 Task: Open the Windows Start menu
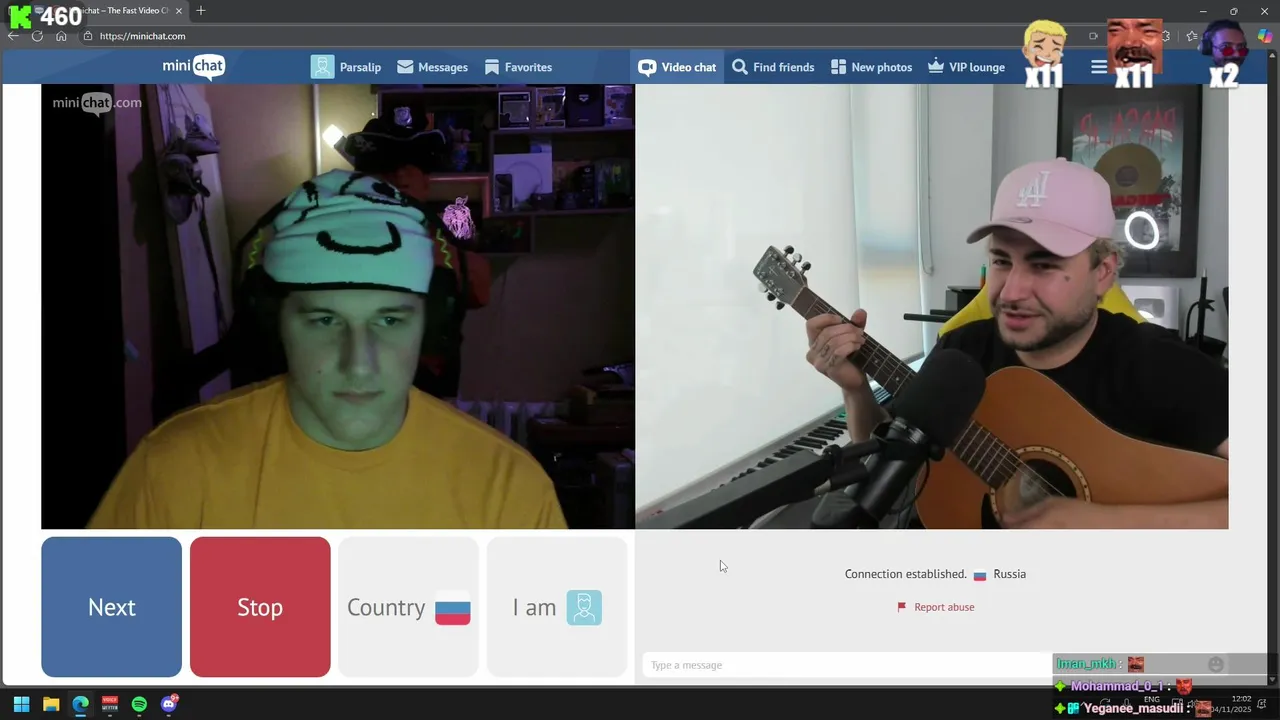coord(21,704)
